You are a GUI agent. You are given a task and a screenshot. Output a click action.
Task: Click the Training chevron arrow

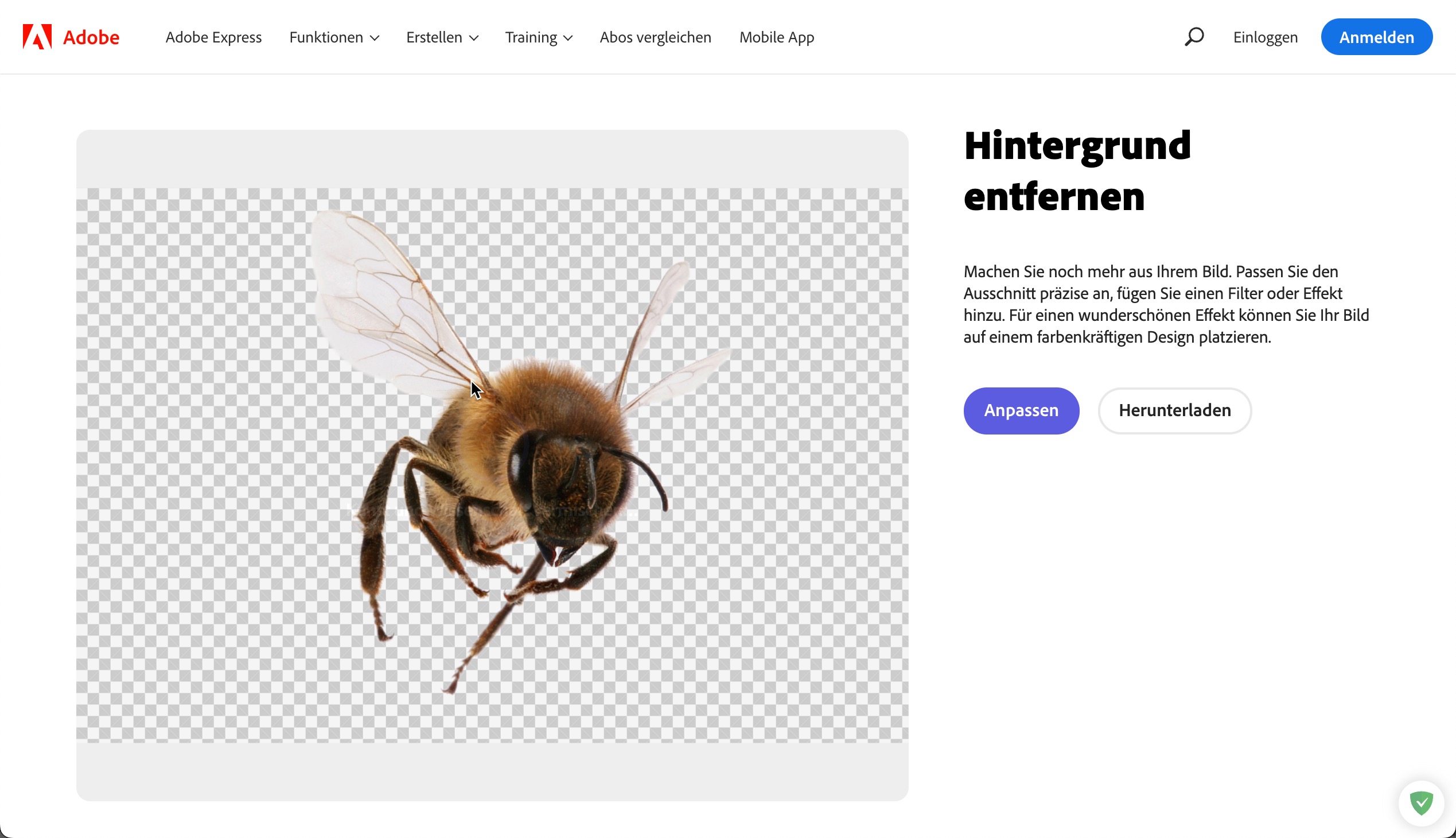pyautogui.click(x=569, y=38)
